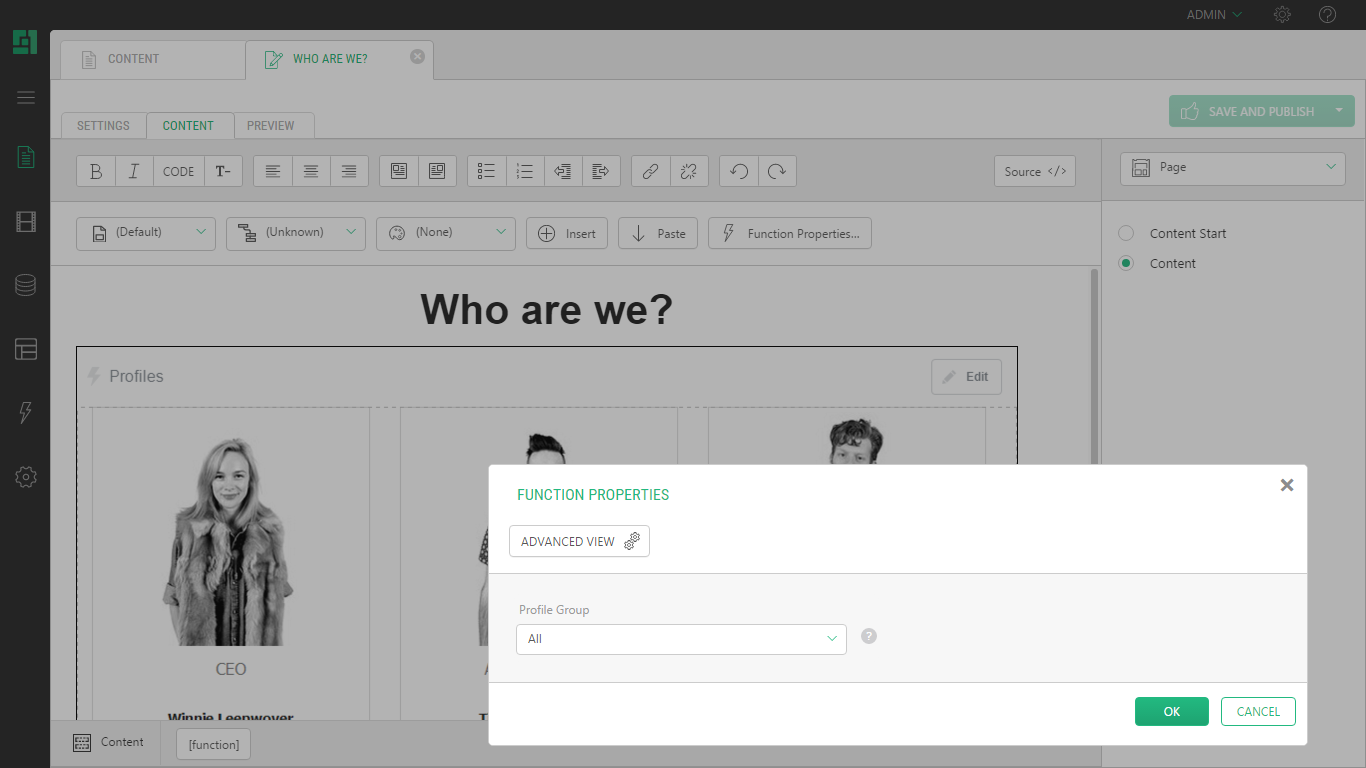This screenshot has width=1366, height=768.
Task: Click the help question mark beside Profile Group
Action: tap(869, 636)
